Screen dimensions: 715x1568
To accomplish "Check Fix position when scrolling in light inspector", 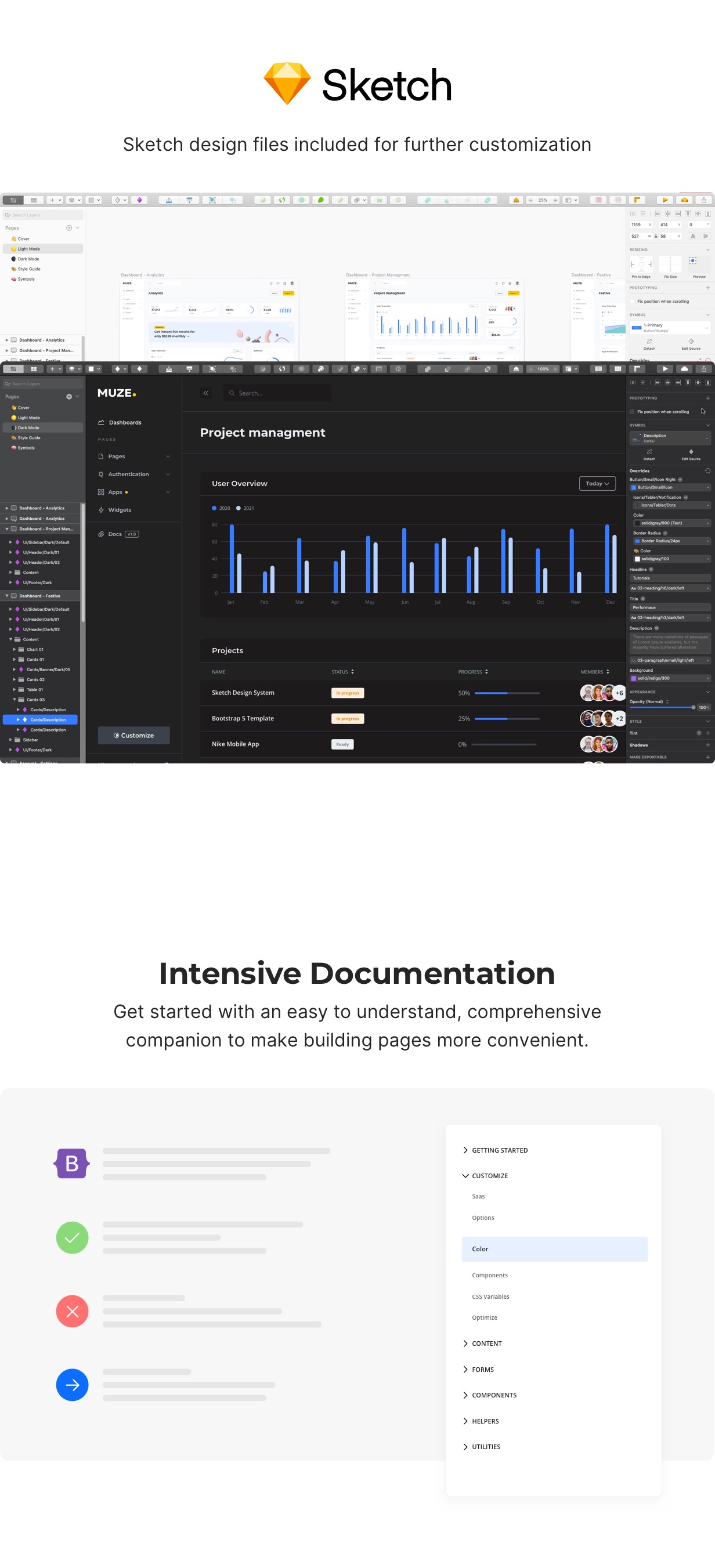I will click(631, 301).
